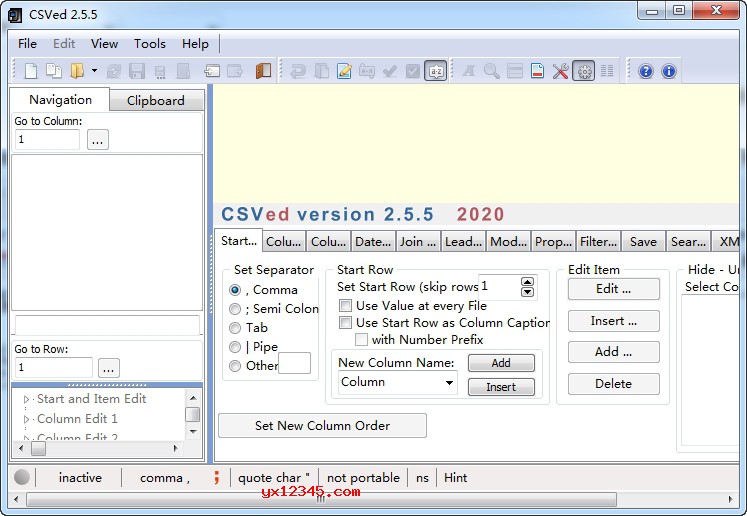Screen dimensions: 747x516
Task: Click the ... button next to Go to Row
Action: coord(109,368)
